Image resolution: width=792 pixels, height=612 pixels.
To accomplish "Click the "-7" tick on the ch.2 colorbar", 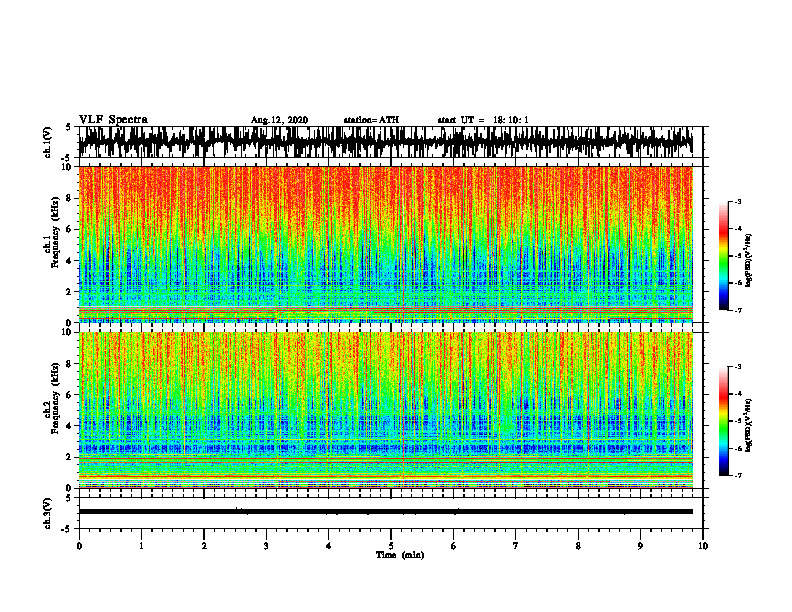I will (x=738, y=476).
